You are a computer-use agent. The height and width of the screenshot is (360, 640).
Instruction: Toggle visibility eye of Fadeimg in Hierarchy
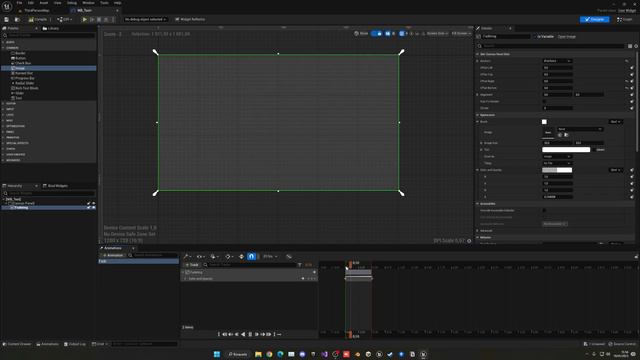point(93,207)
